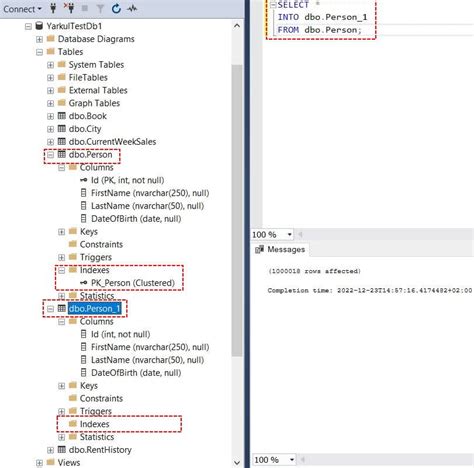Collapse the dbo.Person table node
Image resolution: width=474 pixels, height=468 pixels.
coord(50,155)
